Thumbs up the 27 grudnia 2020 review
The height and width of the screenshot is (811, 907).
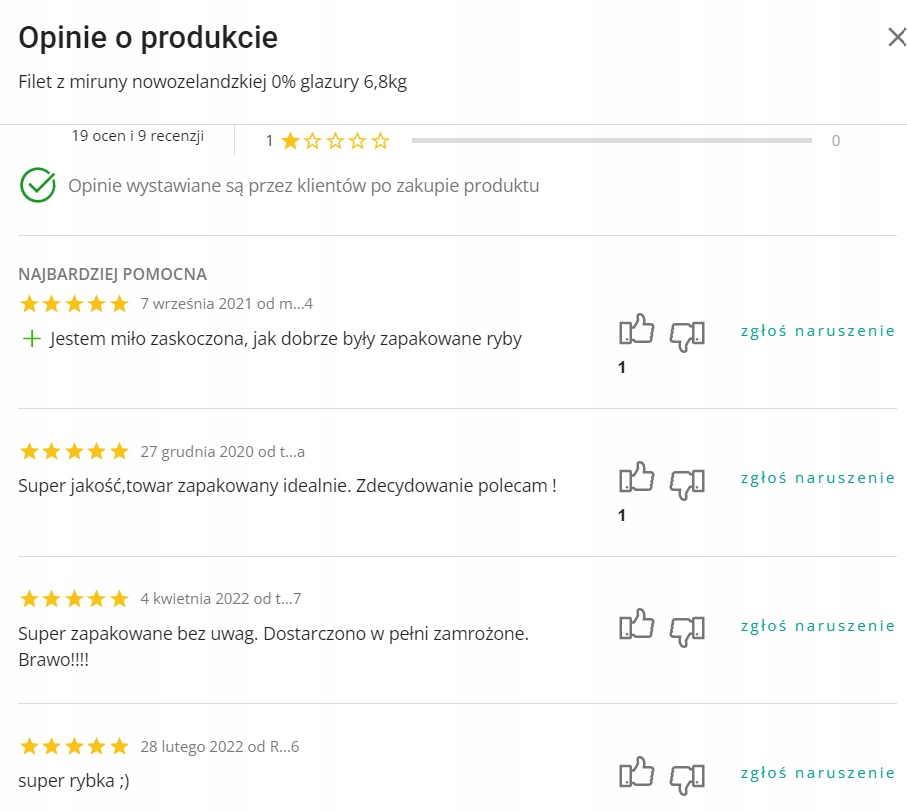click(x=637, y=479)
